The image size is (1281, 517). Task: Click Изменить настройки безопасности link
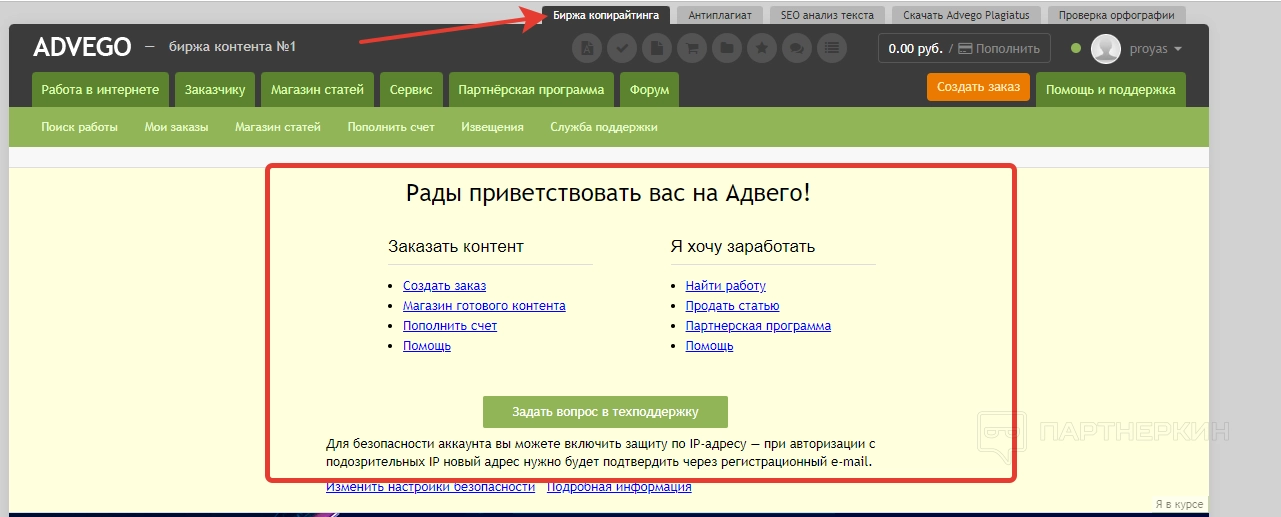[431, 487]
